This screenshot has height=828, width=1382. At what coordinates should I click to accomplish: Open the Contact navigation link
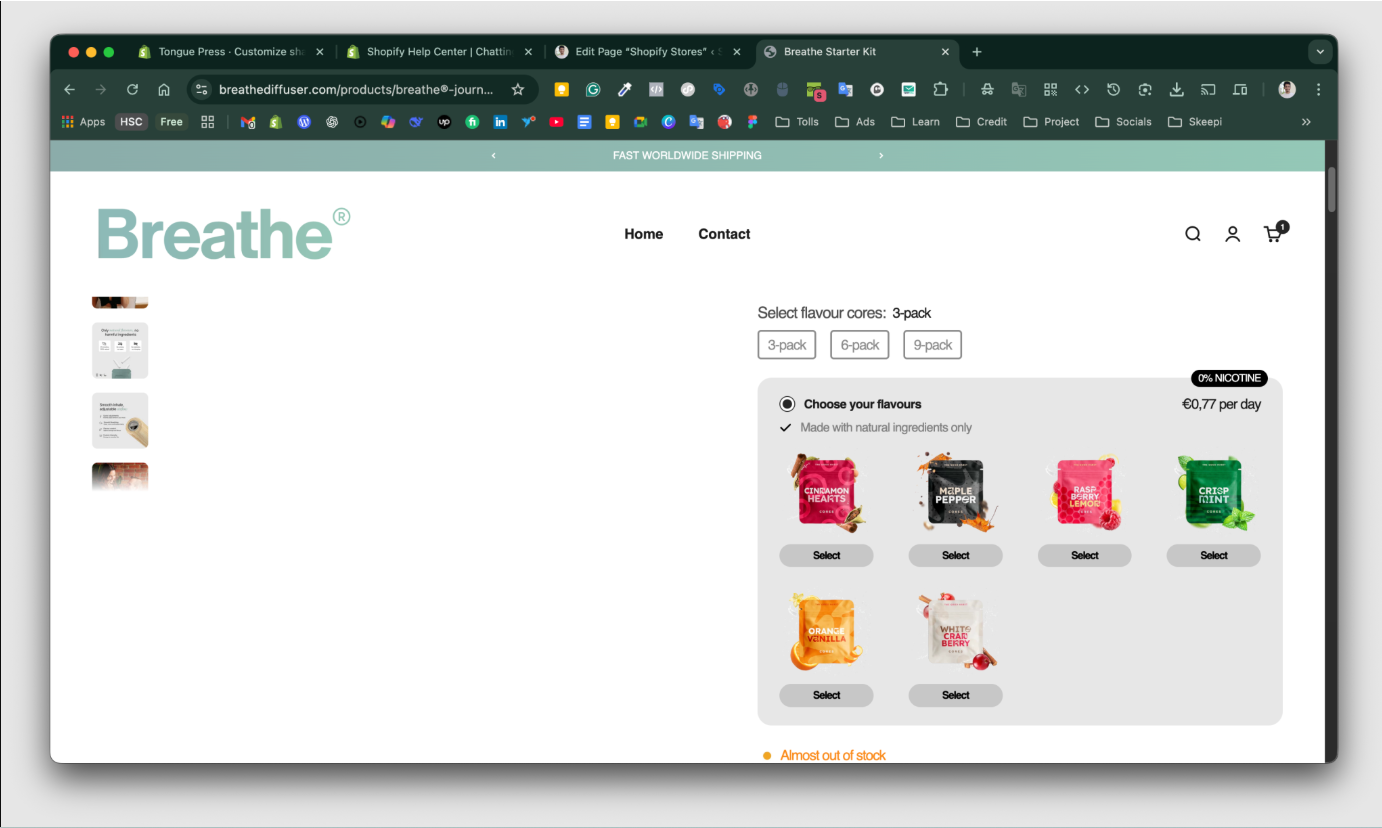(724, 234)
